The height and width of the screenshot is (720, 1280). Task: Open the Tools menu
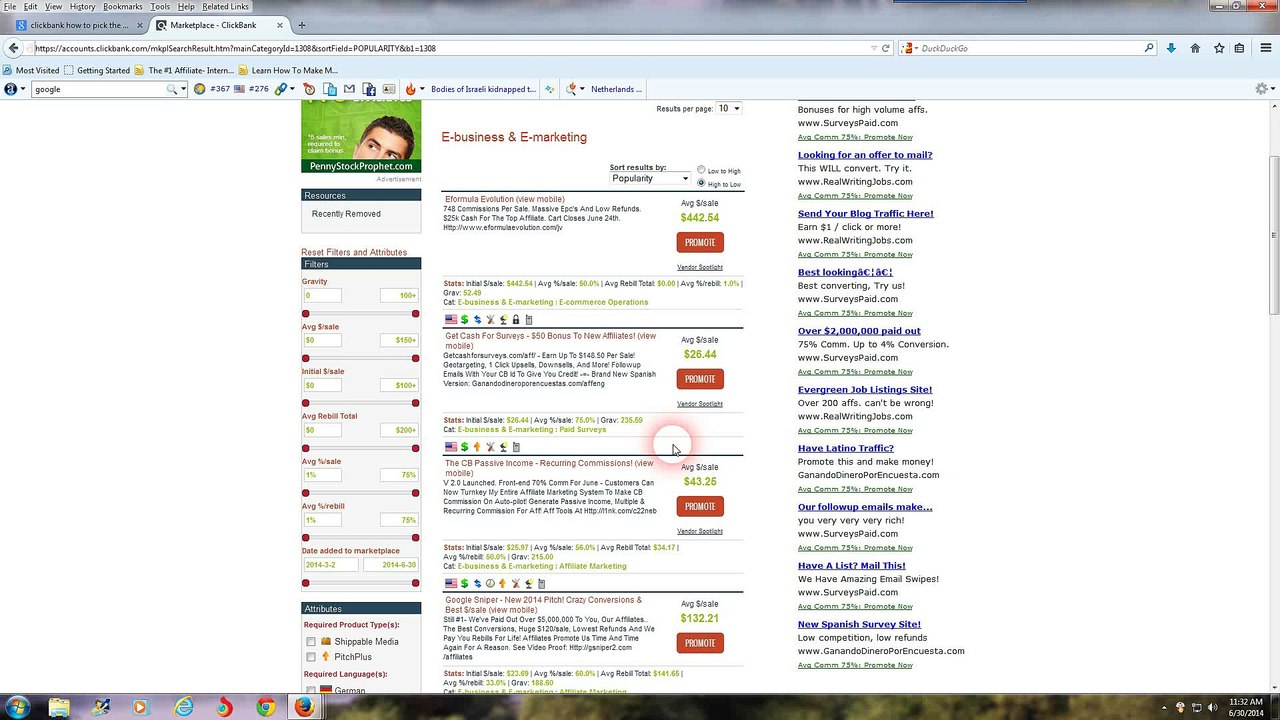[160, 6]
